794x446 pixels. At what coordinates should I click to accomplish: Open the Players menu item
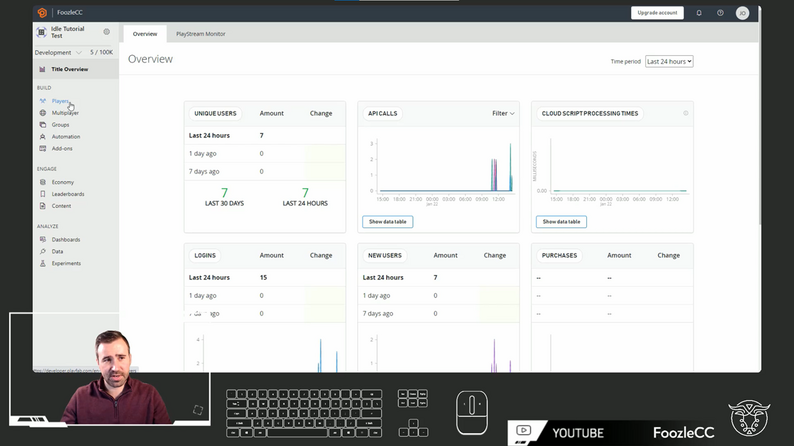60,101
